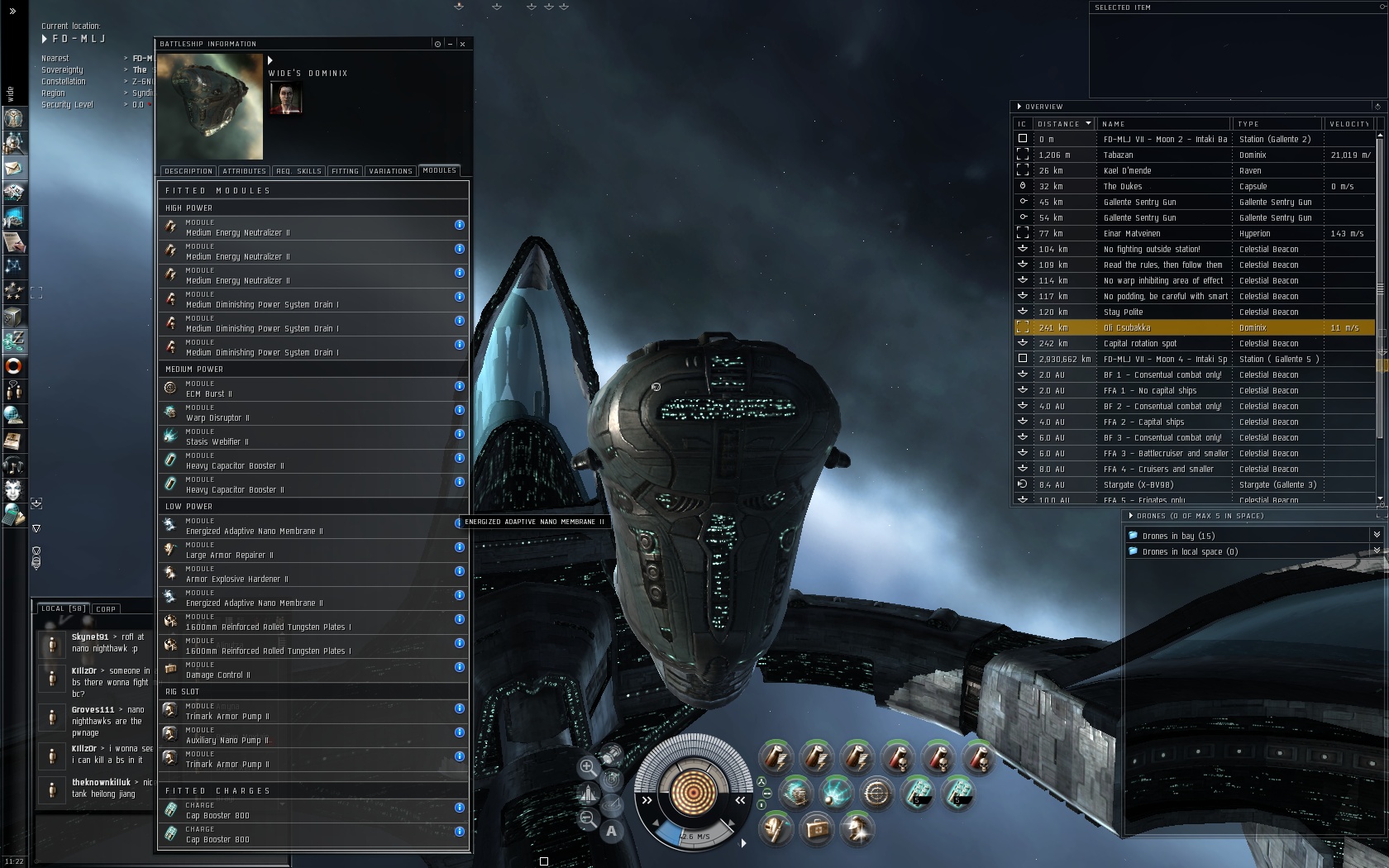The image size is (1389, 868).
Task: Click the arrow beside the ship thumbnail
Action: [x=270, y=60]
